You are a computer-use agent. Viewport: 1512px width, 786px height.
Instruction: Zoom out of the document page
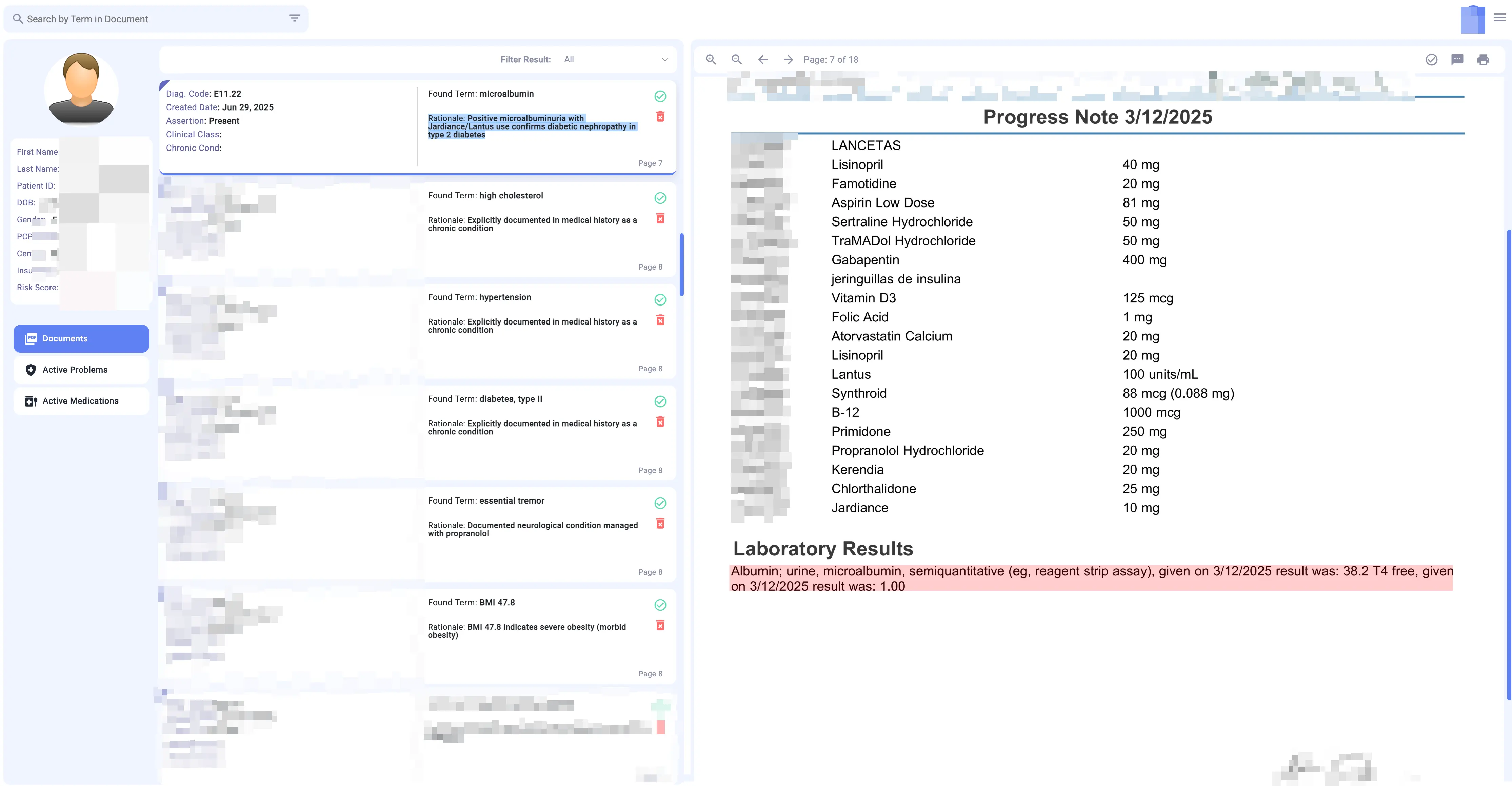pos(736,59)
